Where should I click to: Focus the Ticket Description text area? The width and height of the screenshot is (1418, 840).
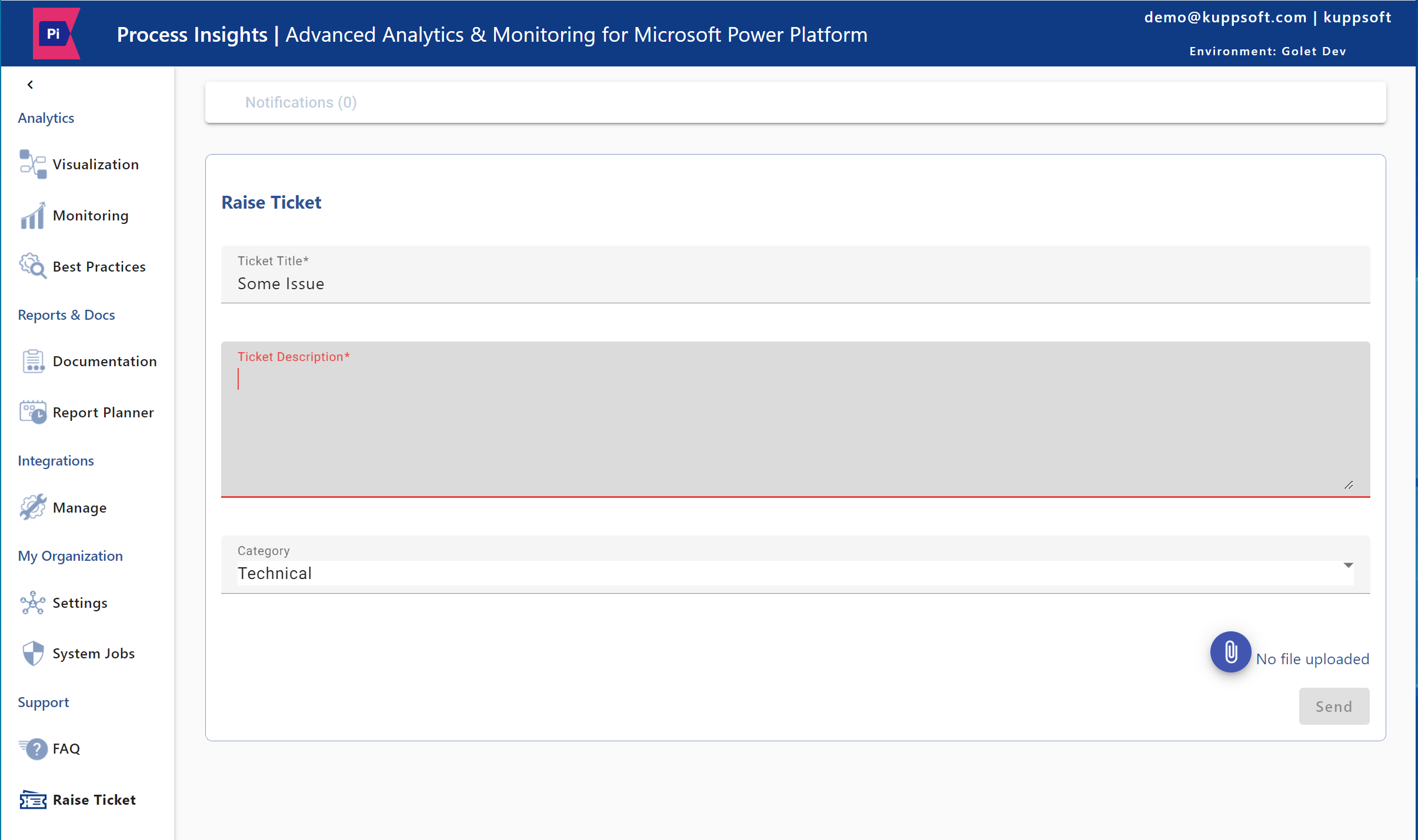pos(795,419)
